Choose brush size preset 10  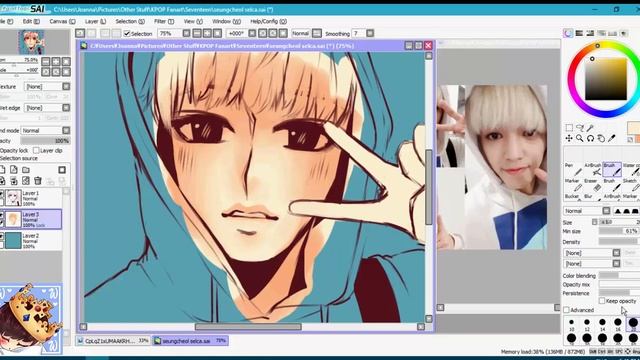[571, 324]
